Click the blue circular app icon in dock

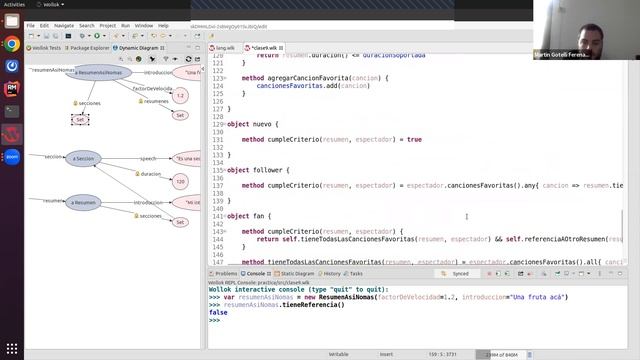[12, 66]
